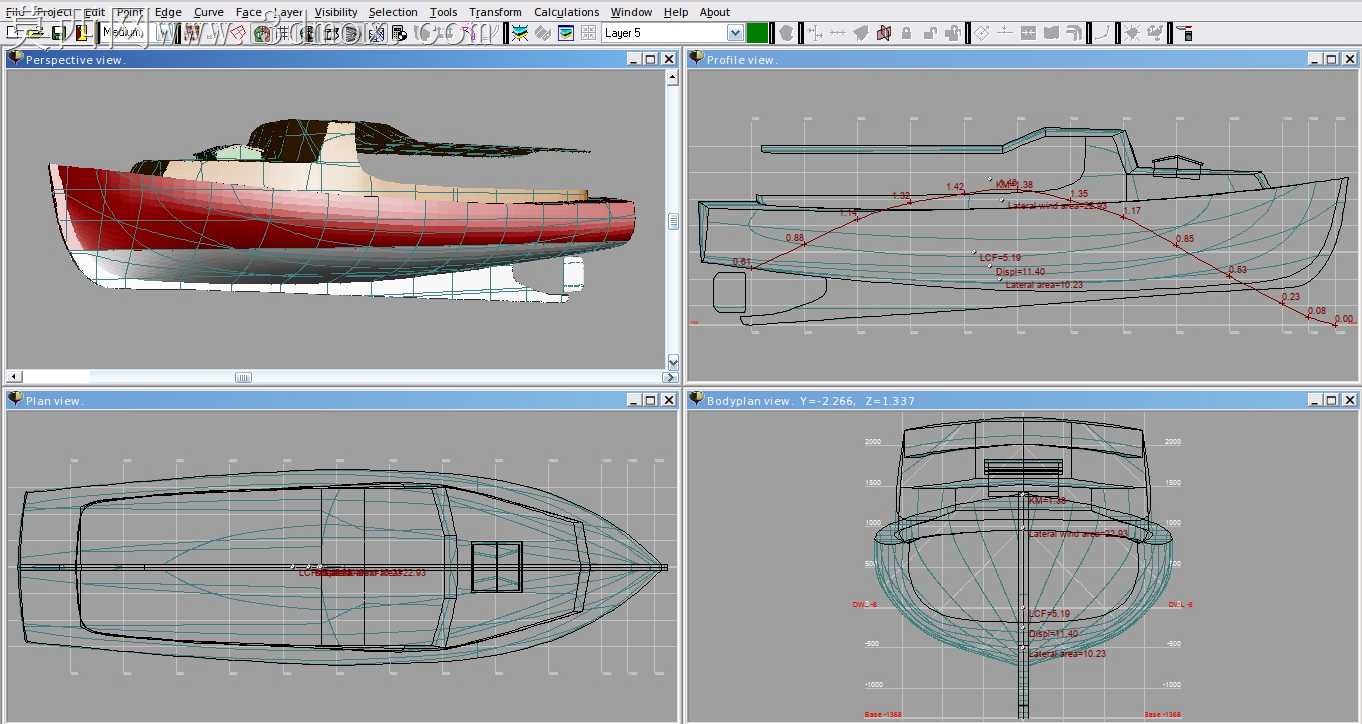Click the New project toolbar icon
The height and width of the screenshot is (724, 1362).
pyautogui.click(x=11, y=33)
